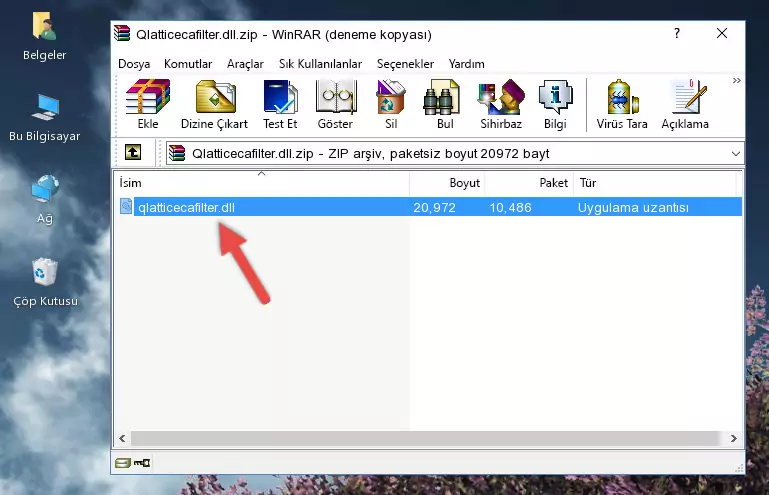
Task: Open Bu Bilgisayar desktop icon
Action: [x=44, y=118]
